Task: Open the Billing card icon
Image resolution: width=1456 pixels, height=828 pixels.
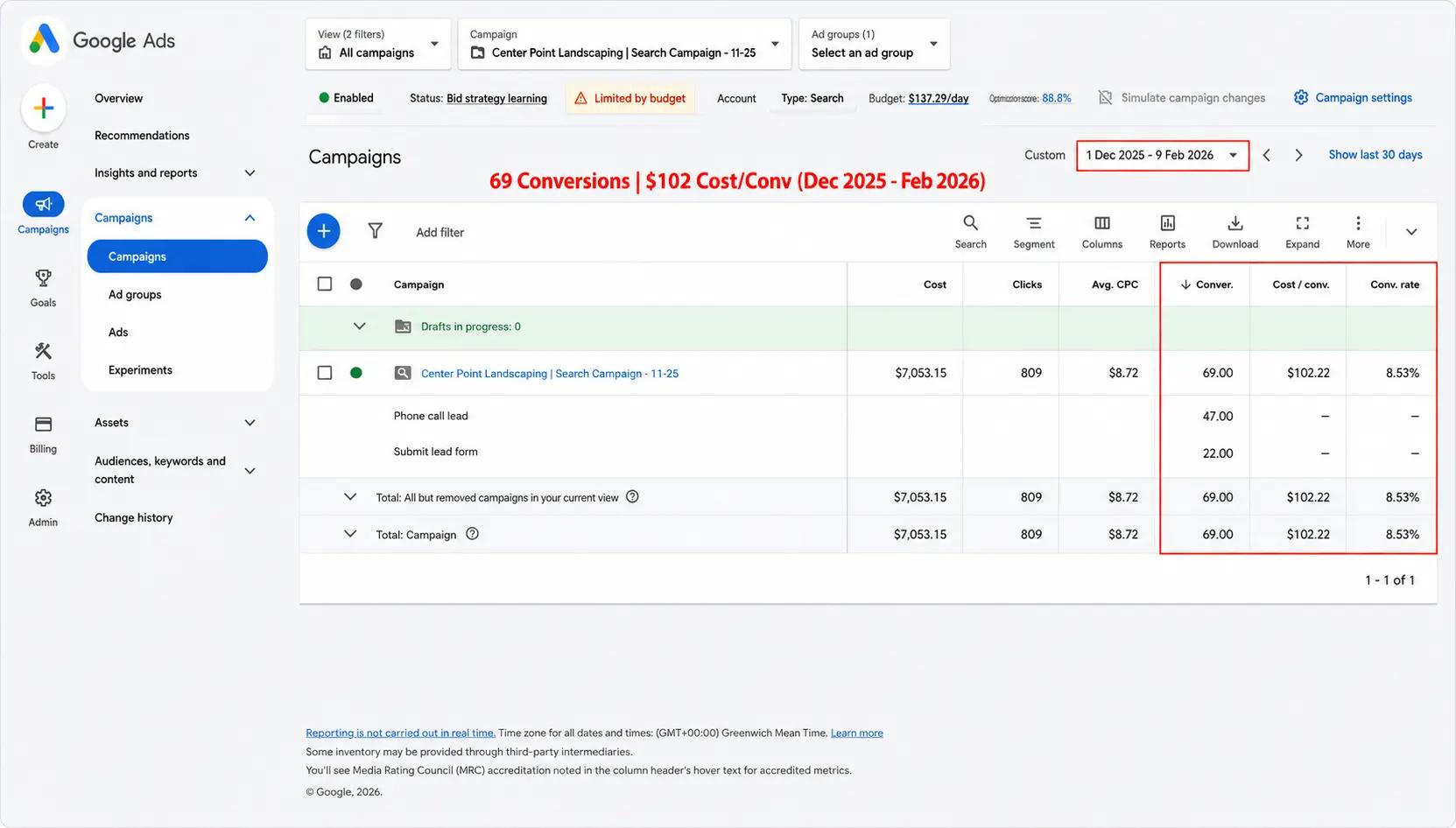Action: [x=43, y=425]
